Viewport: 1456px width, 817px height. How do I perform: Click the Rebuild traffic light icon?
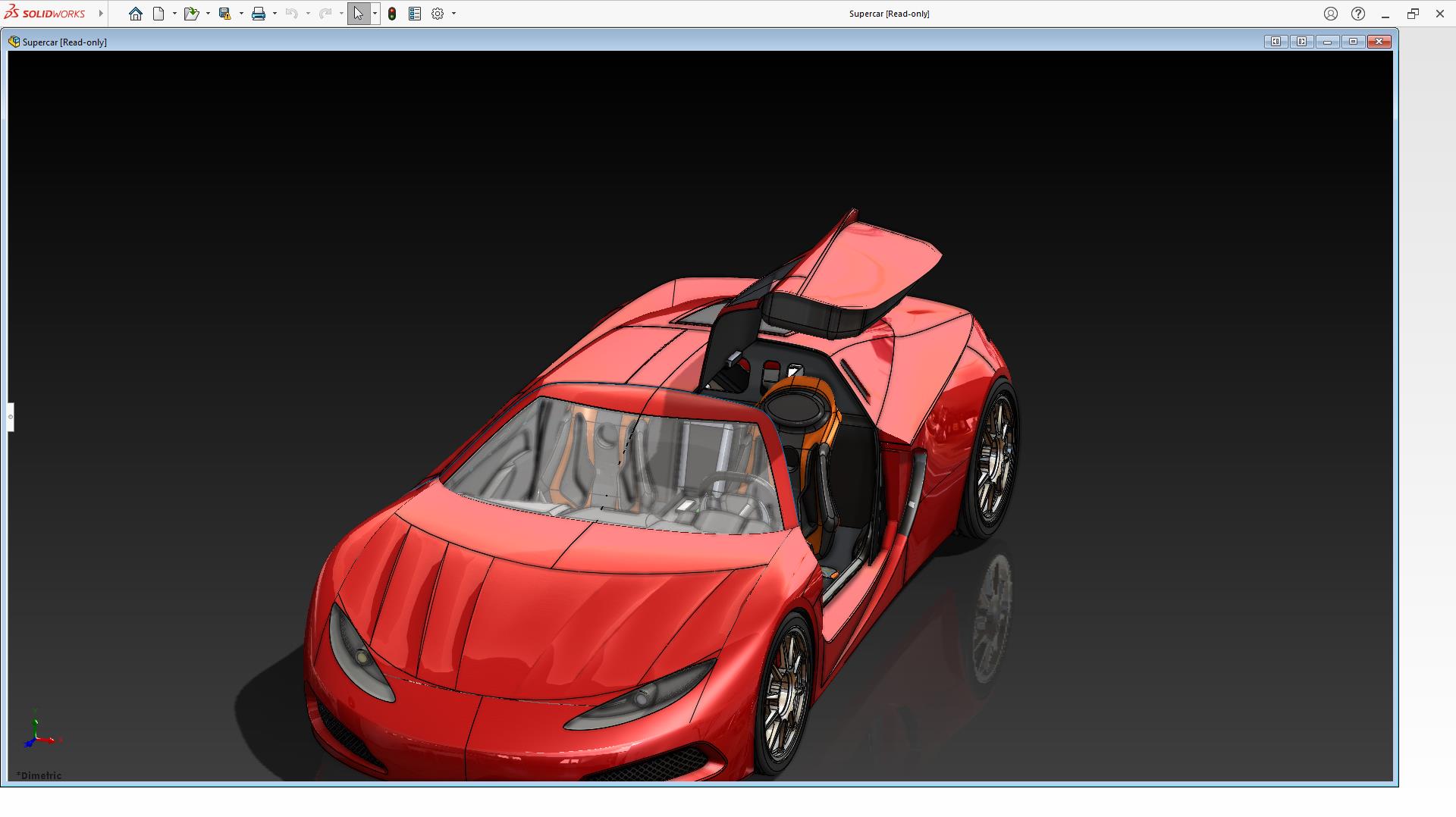pyautogui.click(x=392, y=14)
